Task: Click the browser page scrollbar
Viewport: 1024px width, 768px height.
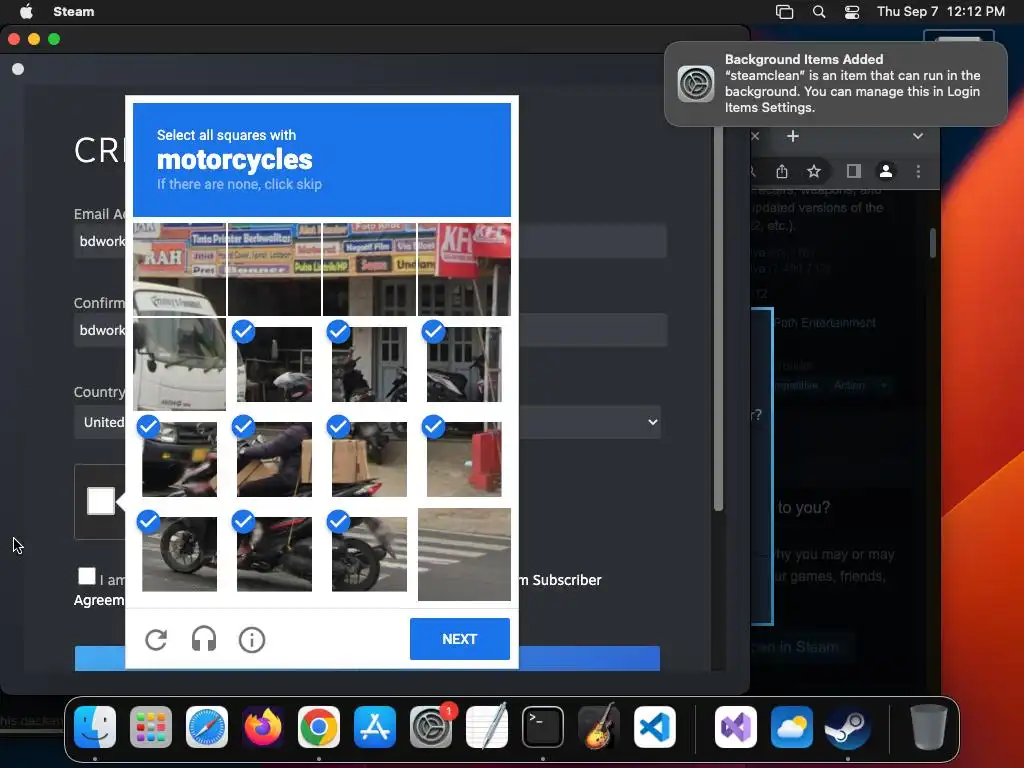Action: pos(933,242)
